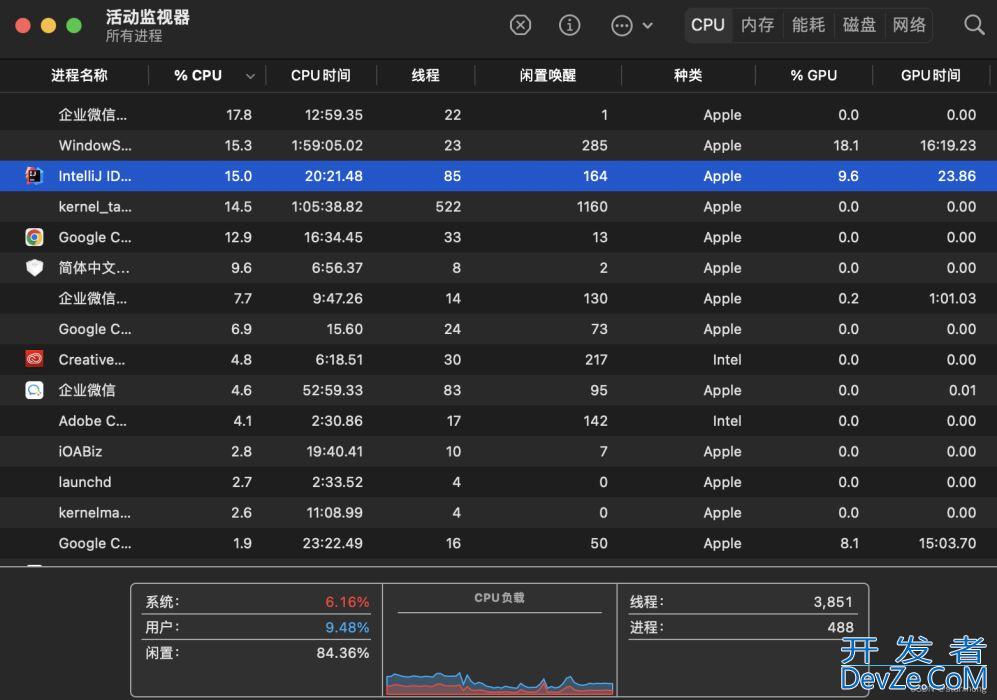The image size is (997, 700).
Task: Click the 闲置 84.36% value
Action: [343, 653]
